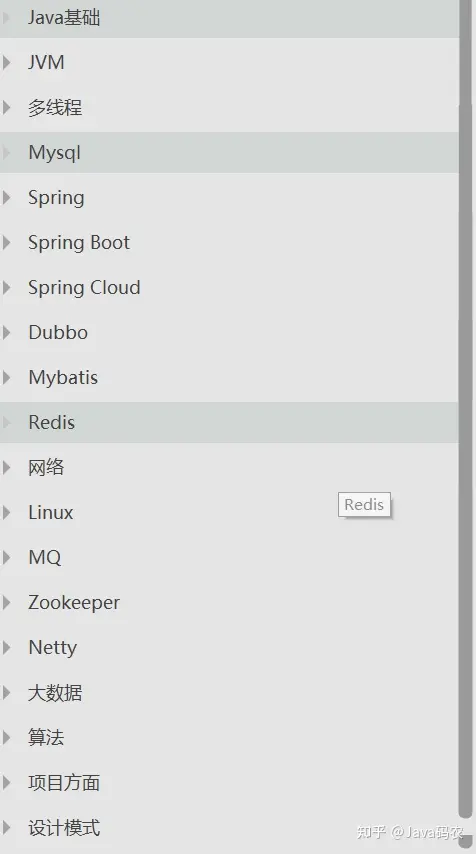The width and height of the screenshot is (476, 854).
Task: Select the highlighted Redis tree row
Action: pyautogui.click(x=229, y=422)
